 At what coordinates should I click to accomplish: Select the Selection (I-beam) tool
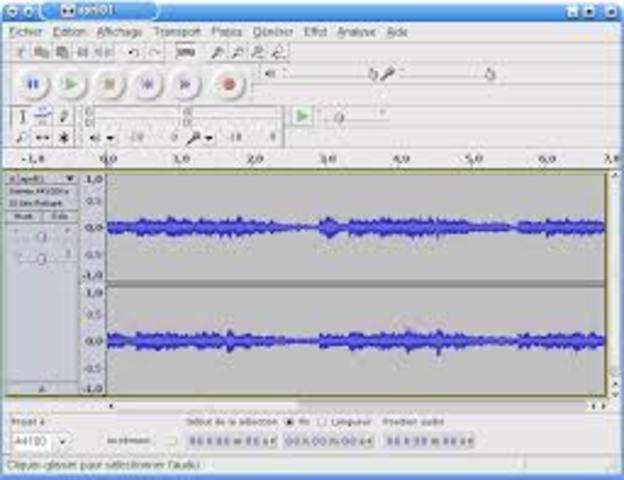[22, 117]
